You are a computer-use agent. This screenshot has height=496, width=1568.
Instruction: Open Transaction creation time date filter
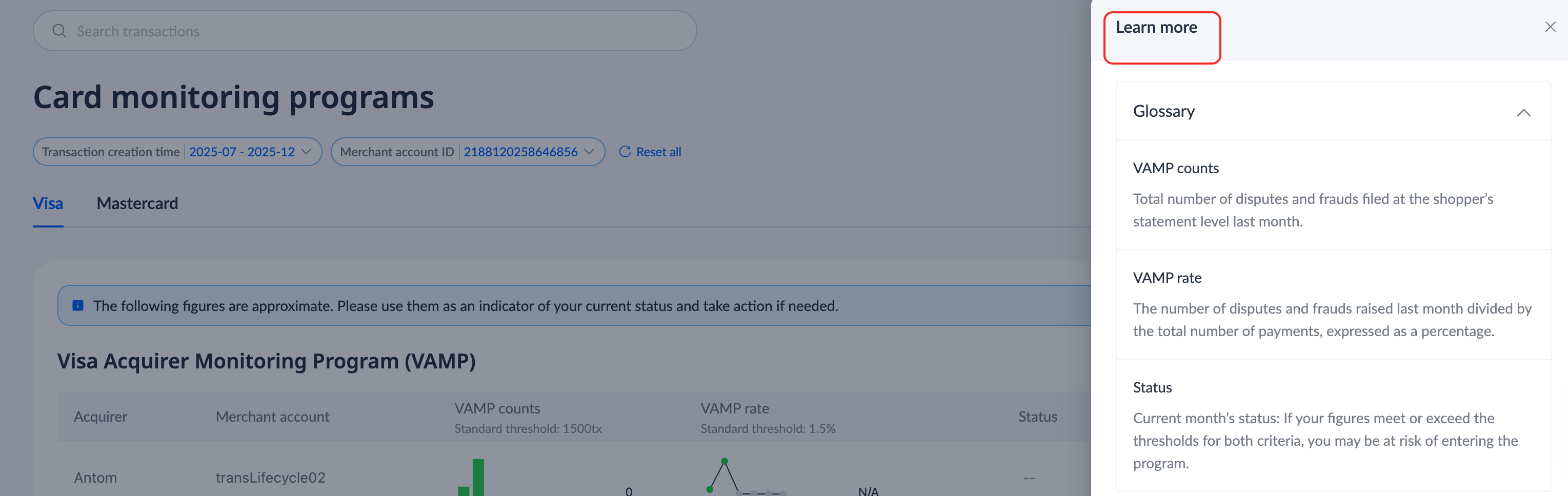point(177,152)
